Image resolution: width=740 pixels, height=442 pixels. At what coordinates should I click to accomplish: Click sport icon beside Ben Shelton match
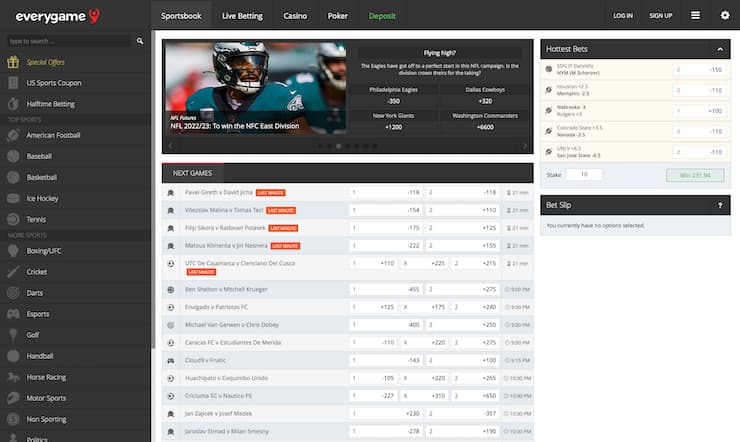pyautogui.click(x=170, y=290)
